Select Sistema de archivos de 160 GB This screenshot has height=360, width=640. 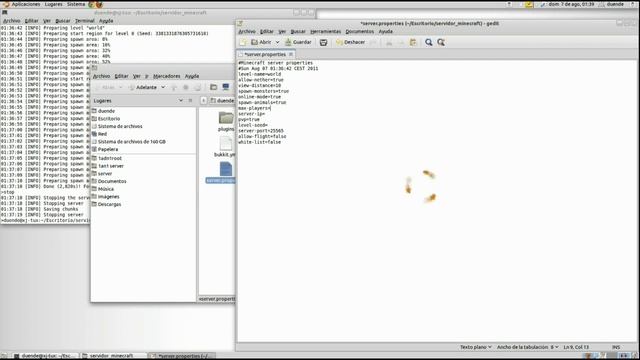tap(131, 142)
